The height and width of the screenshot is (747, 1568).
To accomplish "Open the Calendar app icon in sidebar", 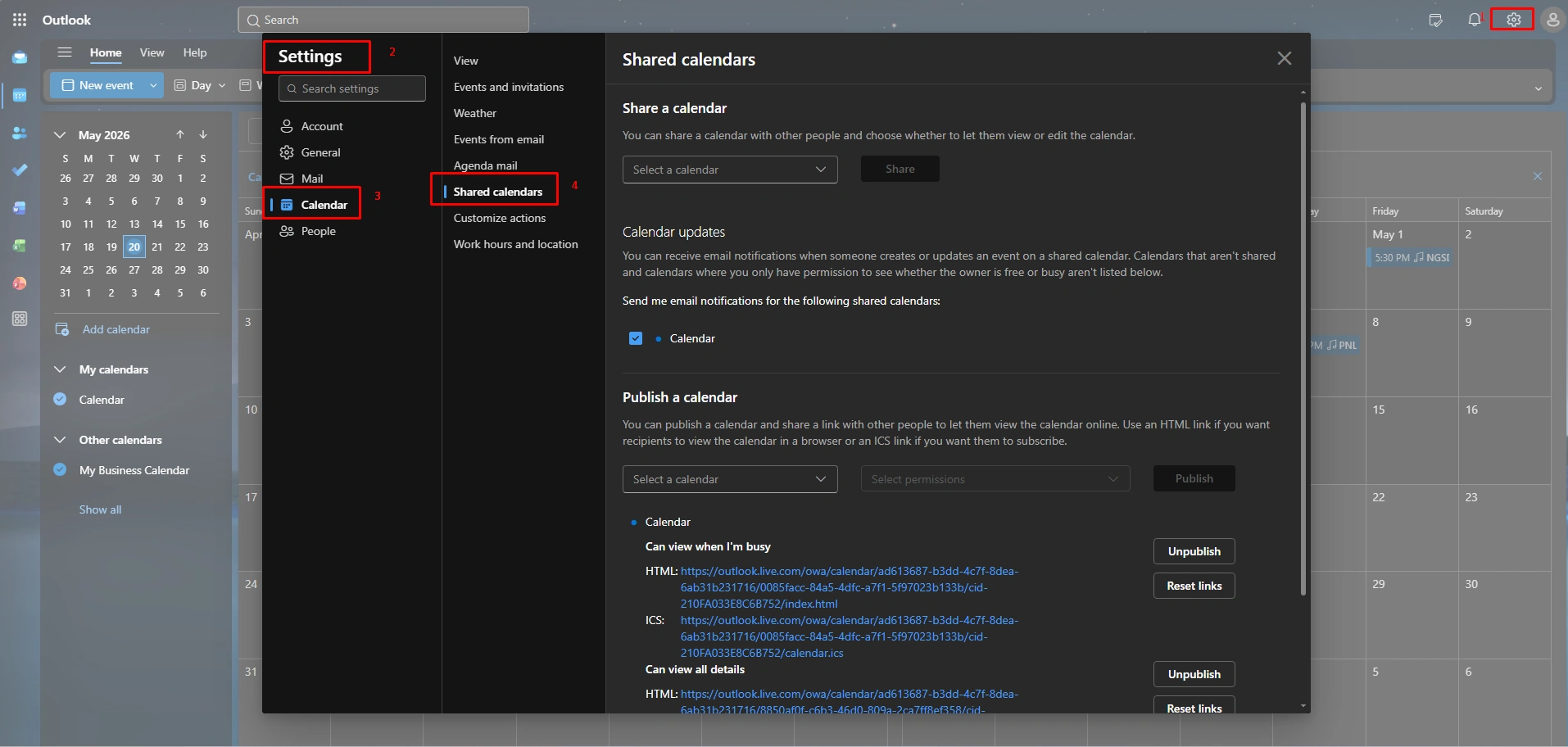I will point(20,96).
